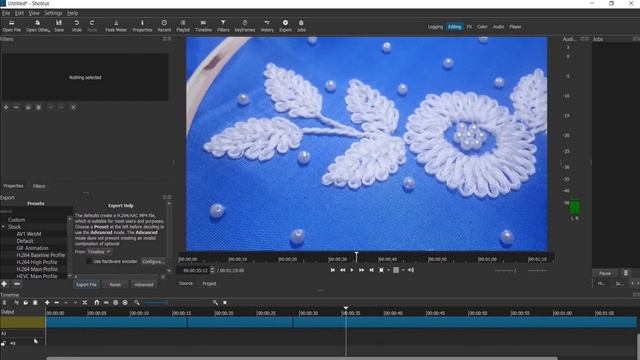Screen dimensions: 640x360
Task: Open the From Timeline dropdown
Action: 98,252
